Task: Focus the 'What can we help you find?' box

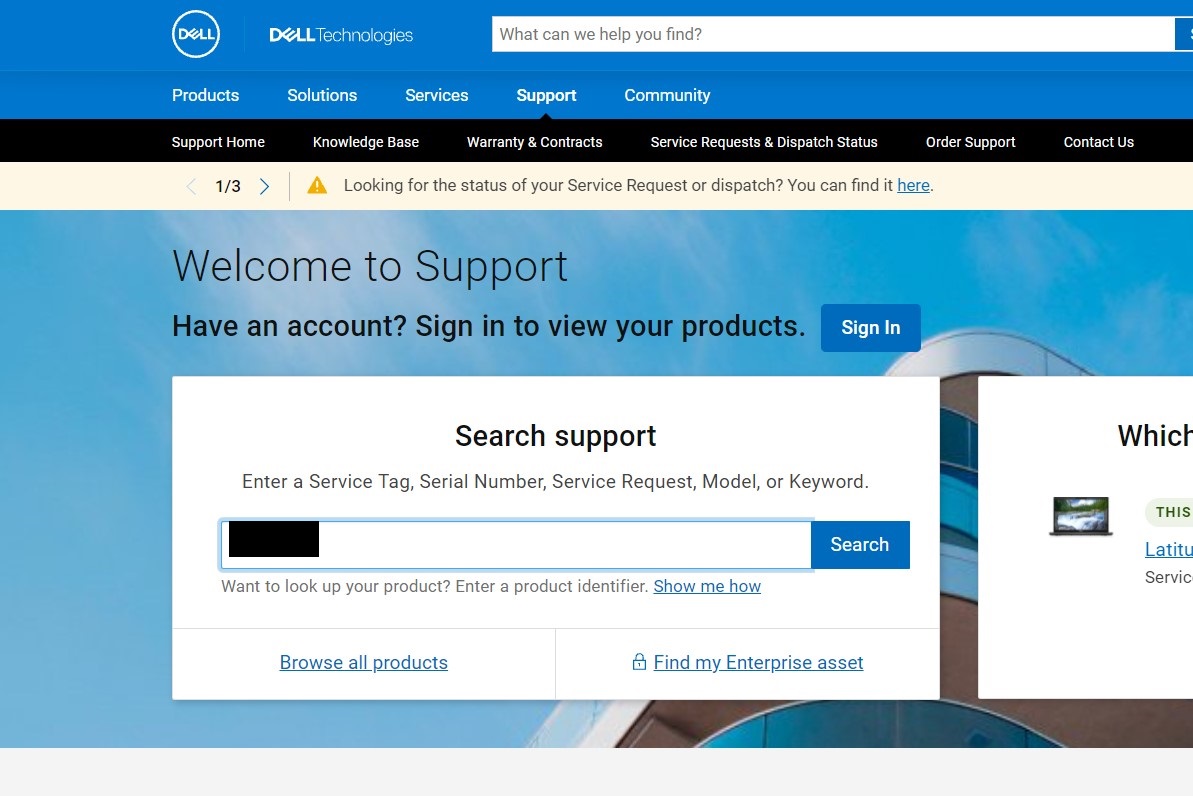Action: pos(833,34)
